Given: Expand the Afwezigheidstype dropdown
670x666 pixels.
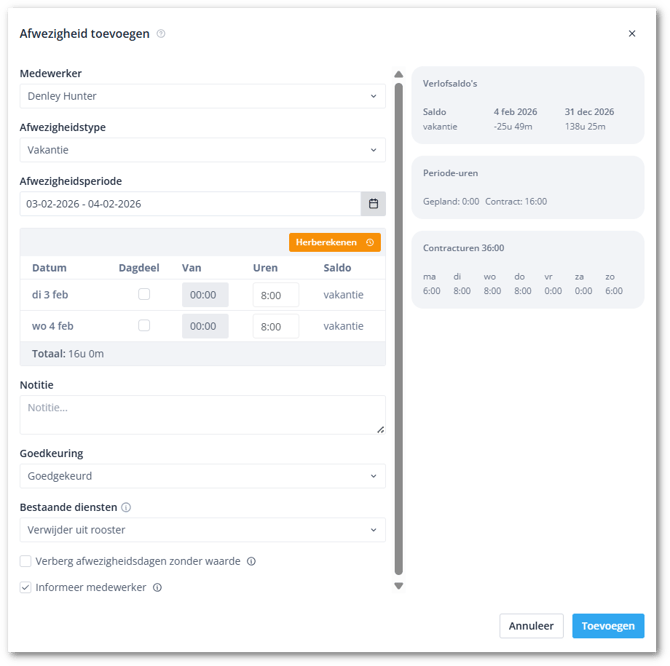Looking at the screenshot, I should [x=202, y=150].
